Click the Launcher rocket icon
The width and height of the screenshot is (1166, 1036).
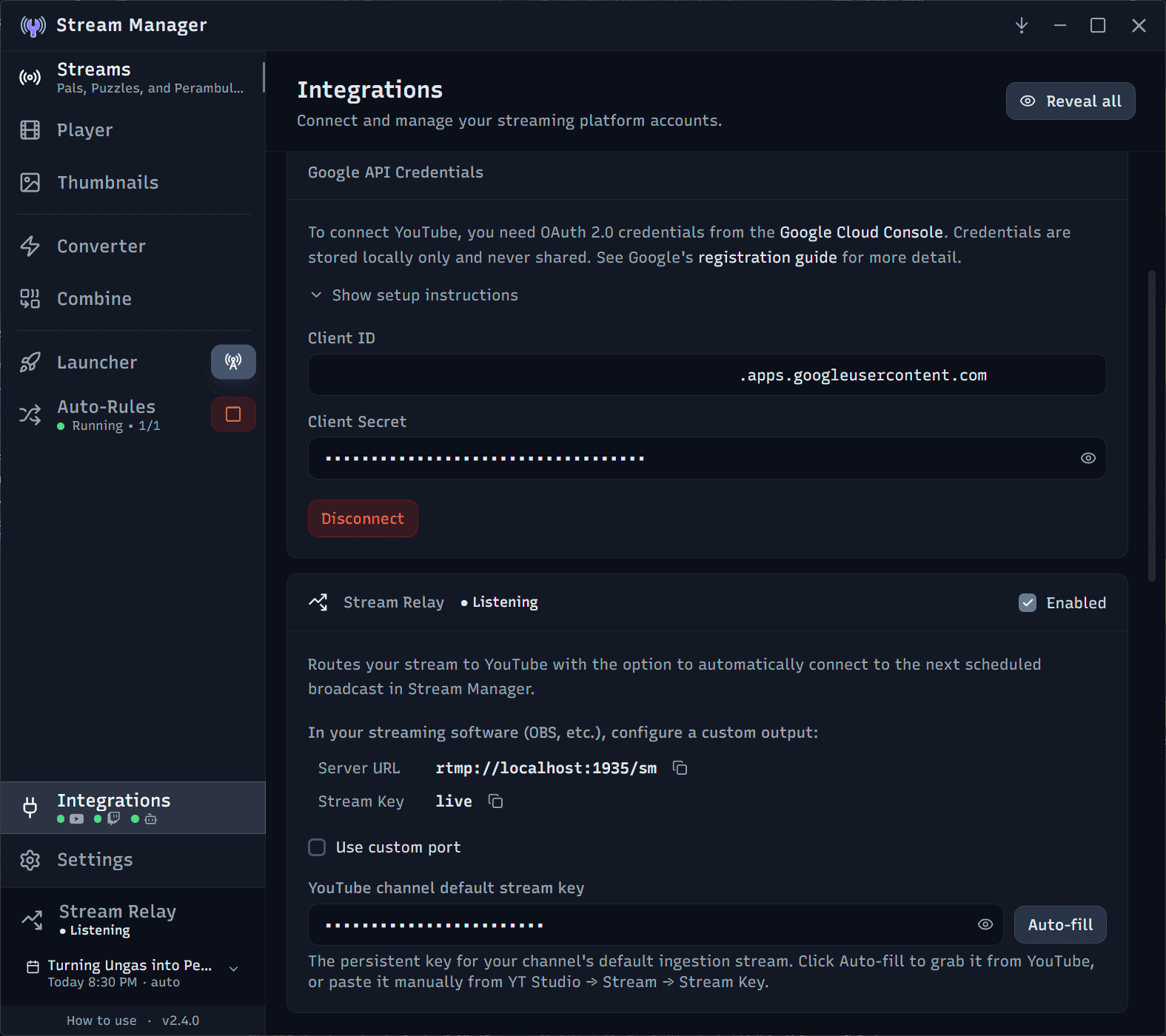[30, 363]
